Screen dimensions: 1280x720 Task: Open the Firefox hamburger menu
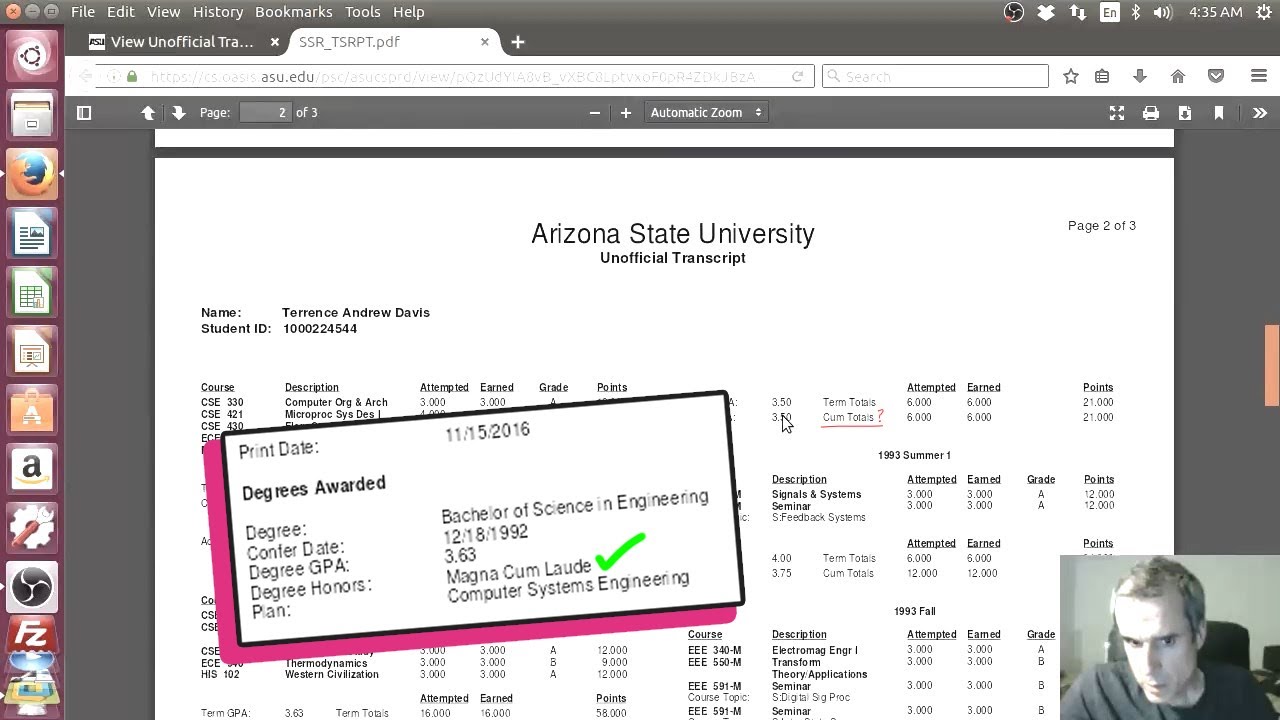point(1259,76)
